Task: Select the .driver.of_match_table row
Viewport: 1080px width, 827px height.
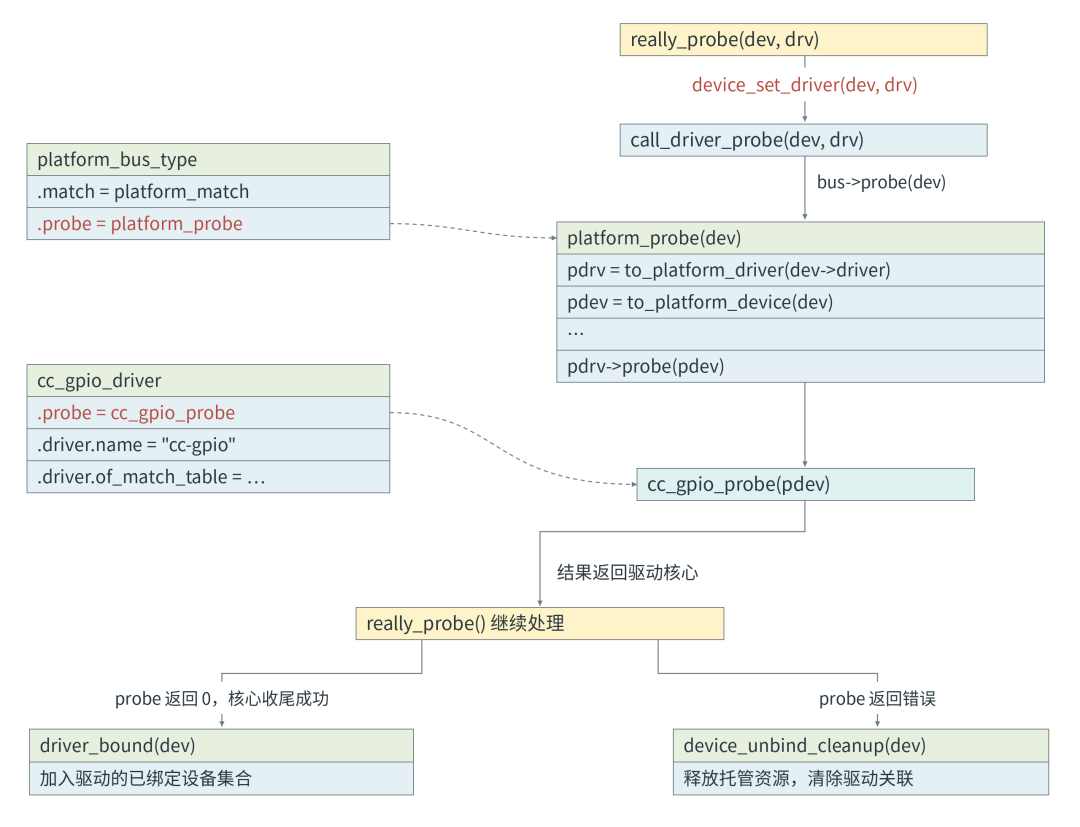Action: [208, 477]
